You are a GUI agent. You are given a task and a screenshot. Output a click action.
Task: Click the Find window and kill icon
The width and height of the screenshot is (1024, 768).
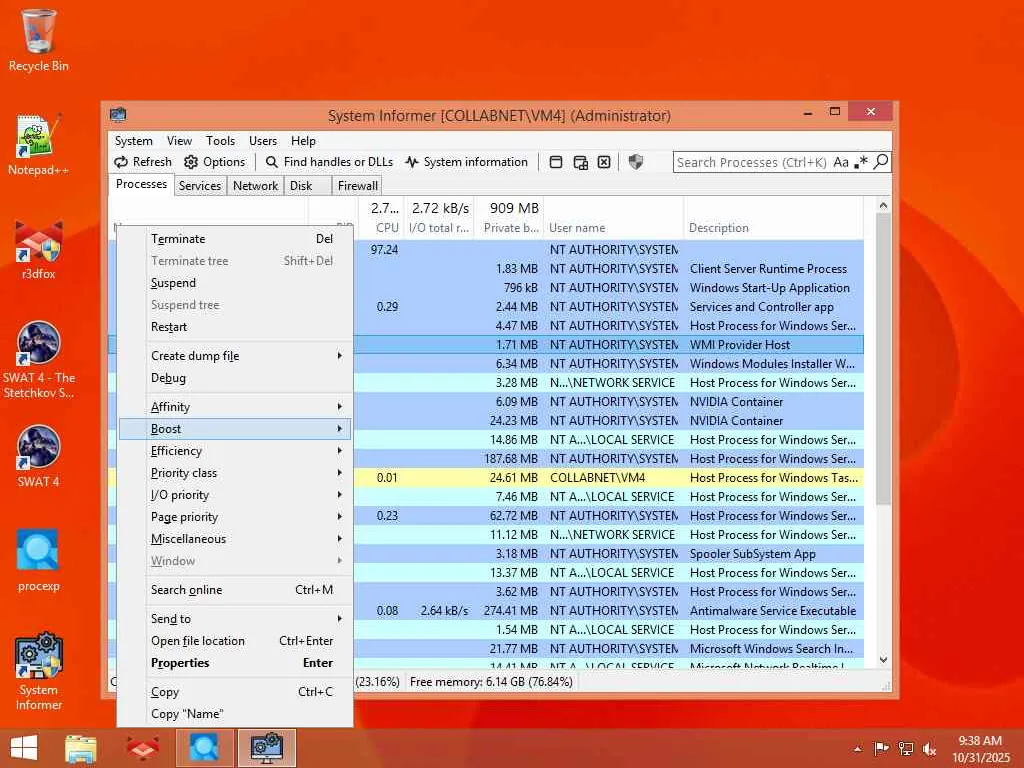604,162
